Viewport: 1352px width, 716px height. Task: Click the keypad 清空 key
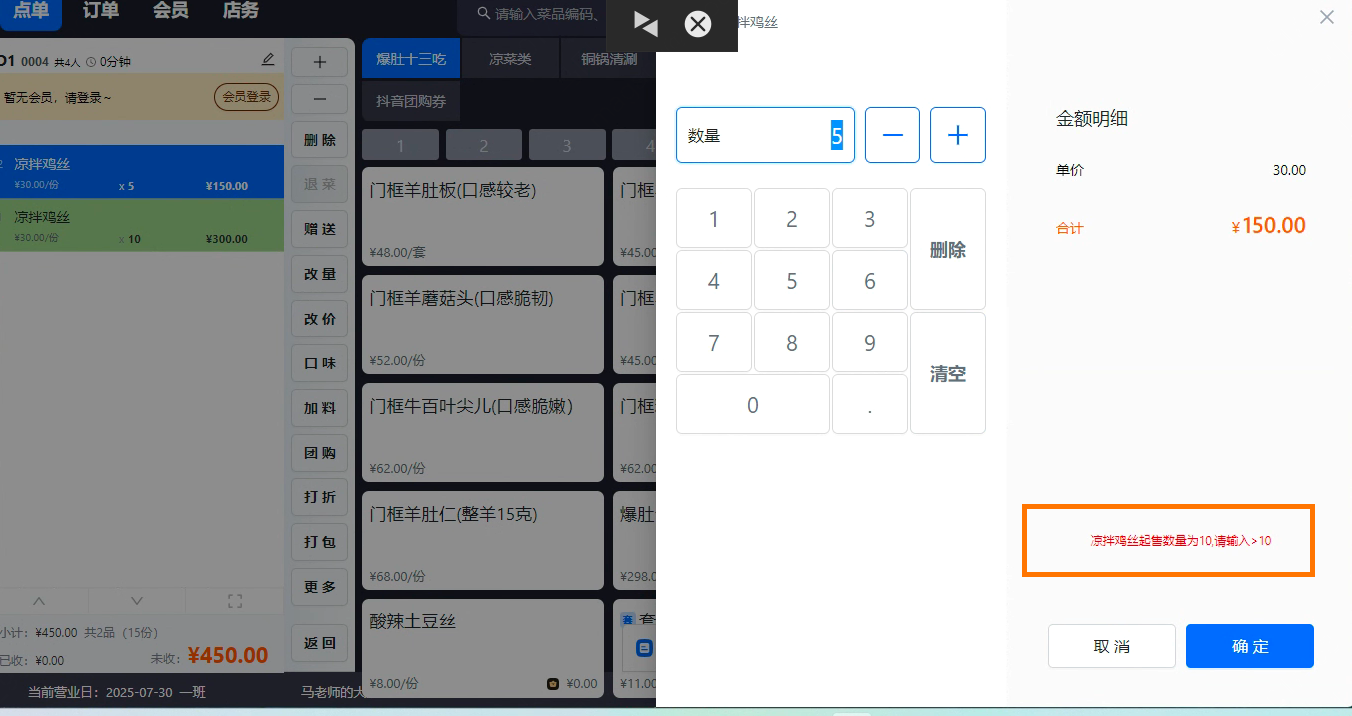click(948, 373)
